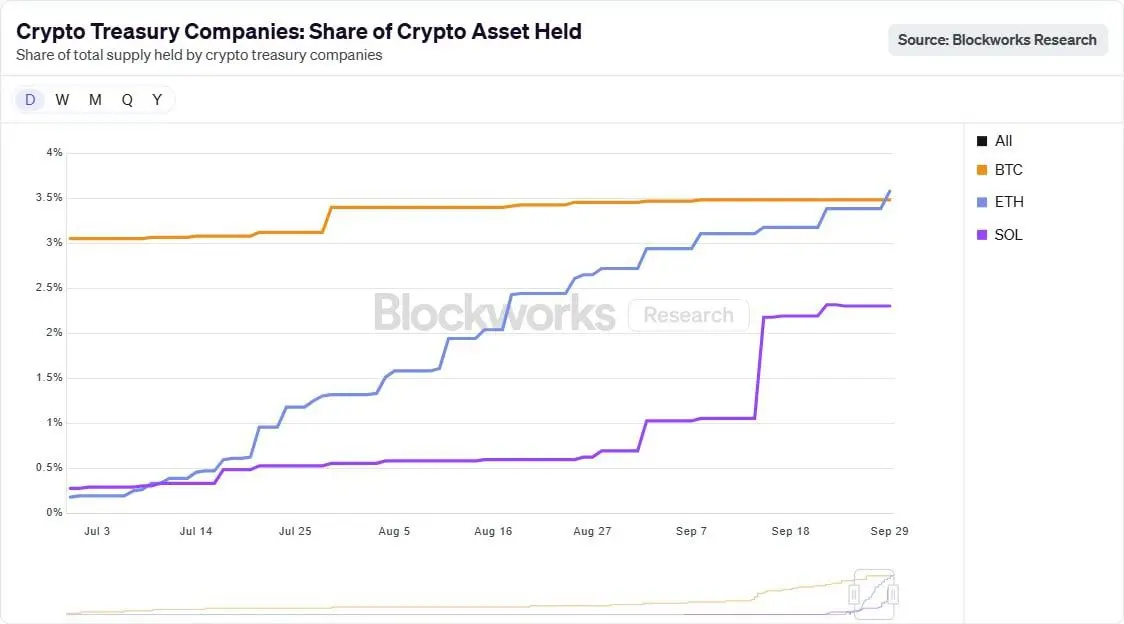Click the left range-selector handle
Viewport: 1124px width, 624px height.
(x=854, y=595)
